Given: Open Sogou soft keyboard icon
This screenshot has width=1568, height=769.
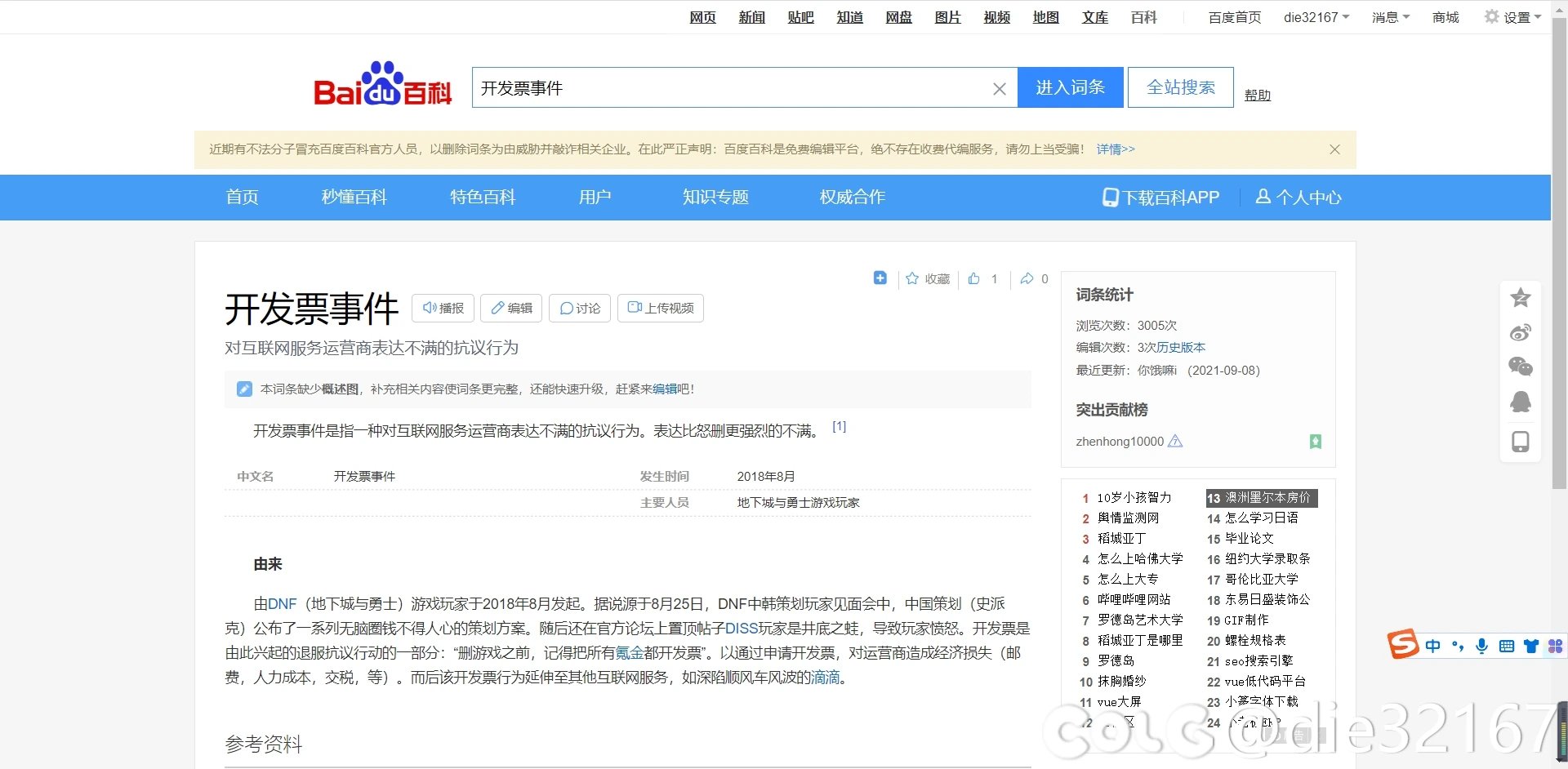Looking at the screenshot, I should (1507, 647).
